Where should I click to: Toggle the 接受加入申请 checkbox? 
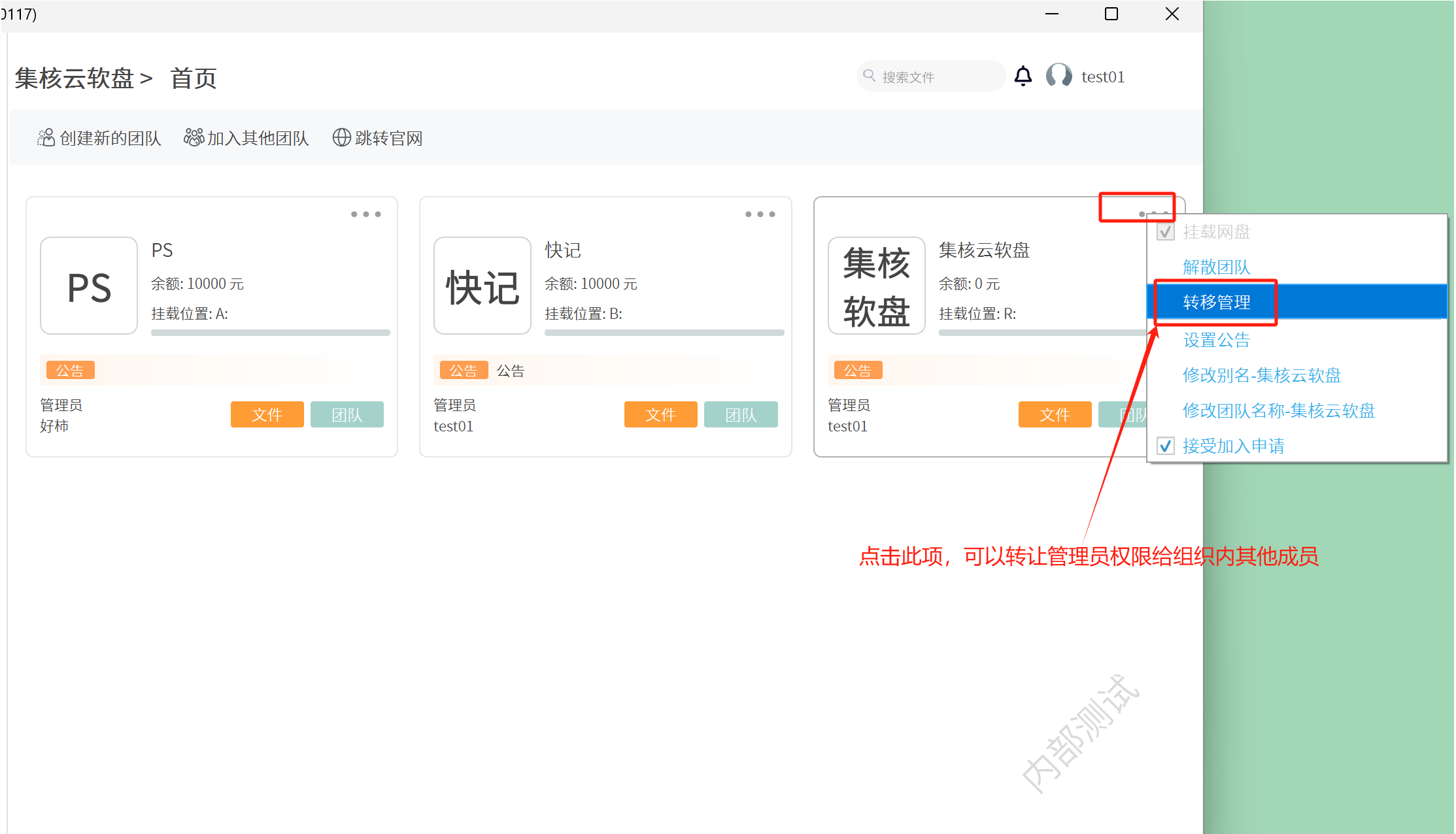1166,446
